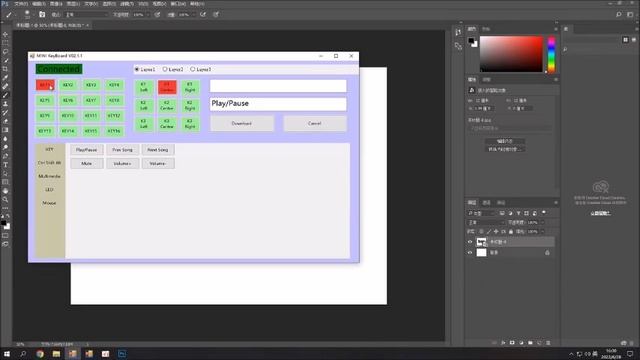
Task: Open the layer filter kind dropdown
Action: click(482, 213)
